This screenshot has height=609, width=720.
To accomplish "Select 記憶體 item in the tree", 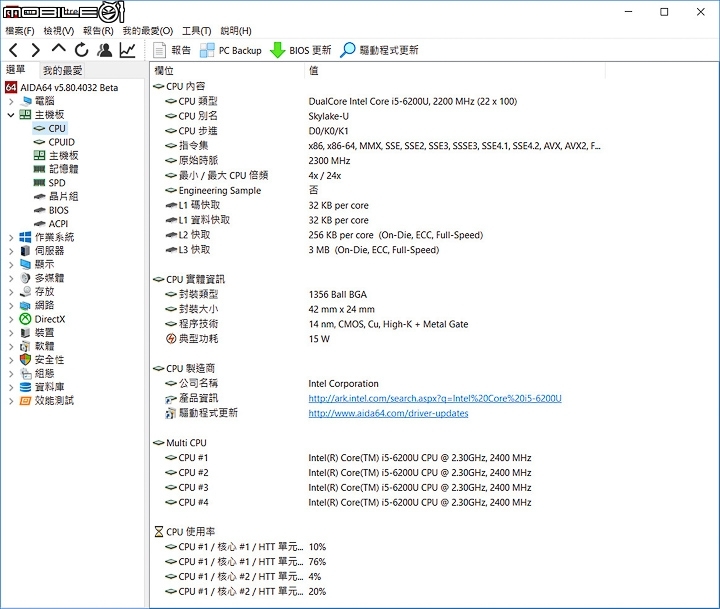I will coord(56,169).
